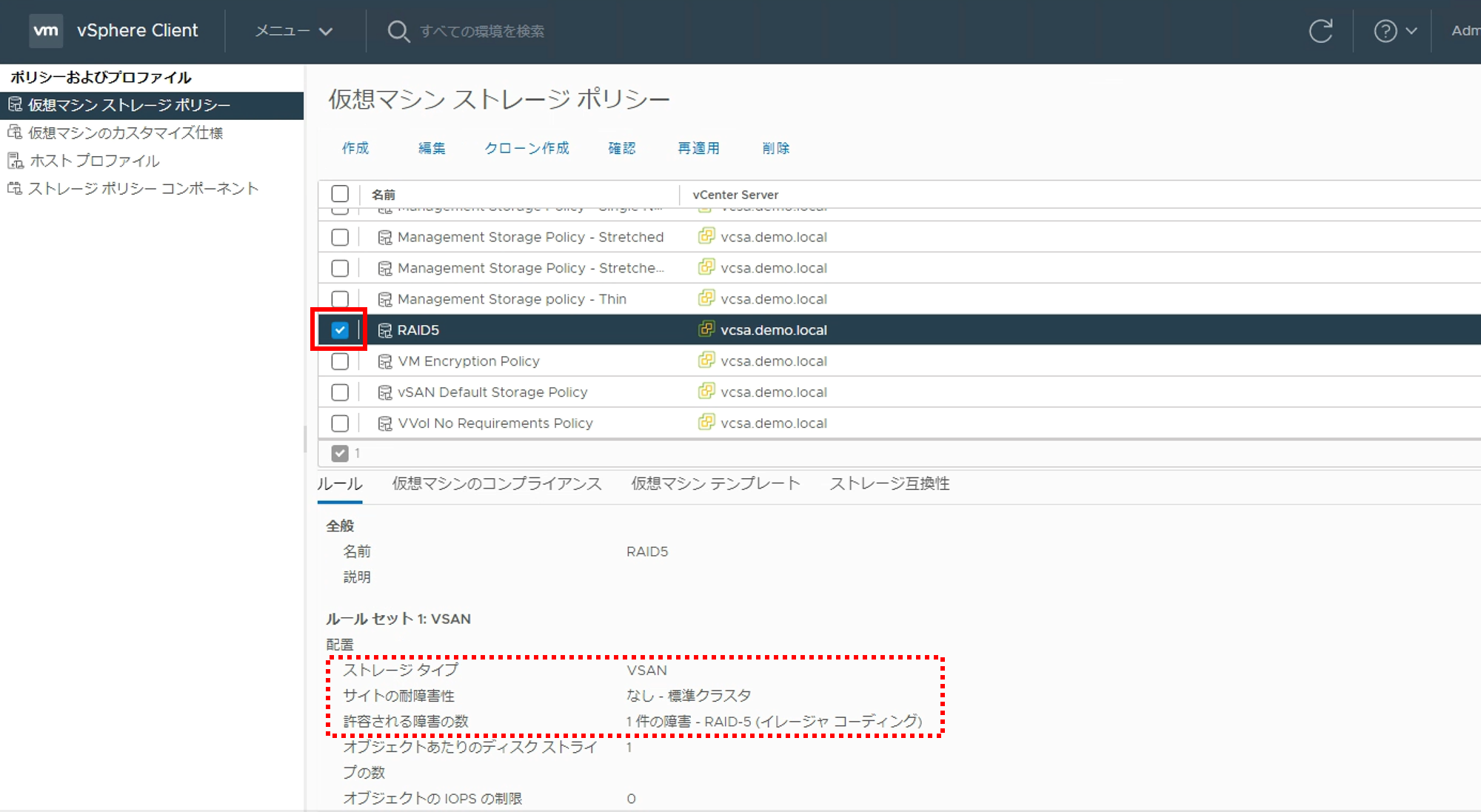Select 仮想マシンのカスタマイズ仕様 in the sidebar
The width and height of the screenshot is (1481, 812).
125,133
